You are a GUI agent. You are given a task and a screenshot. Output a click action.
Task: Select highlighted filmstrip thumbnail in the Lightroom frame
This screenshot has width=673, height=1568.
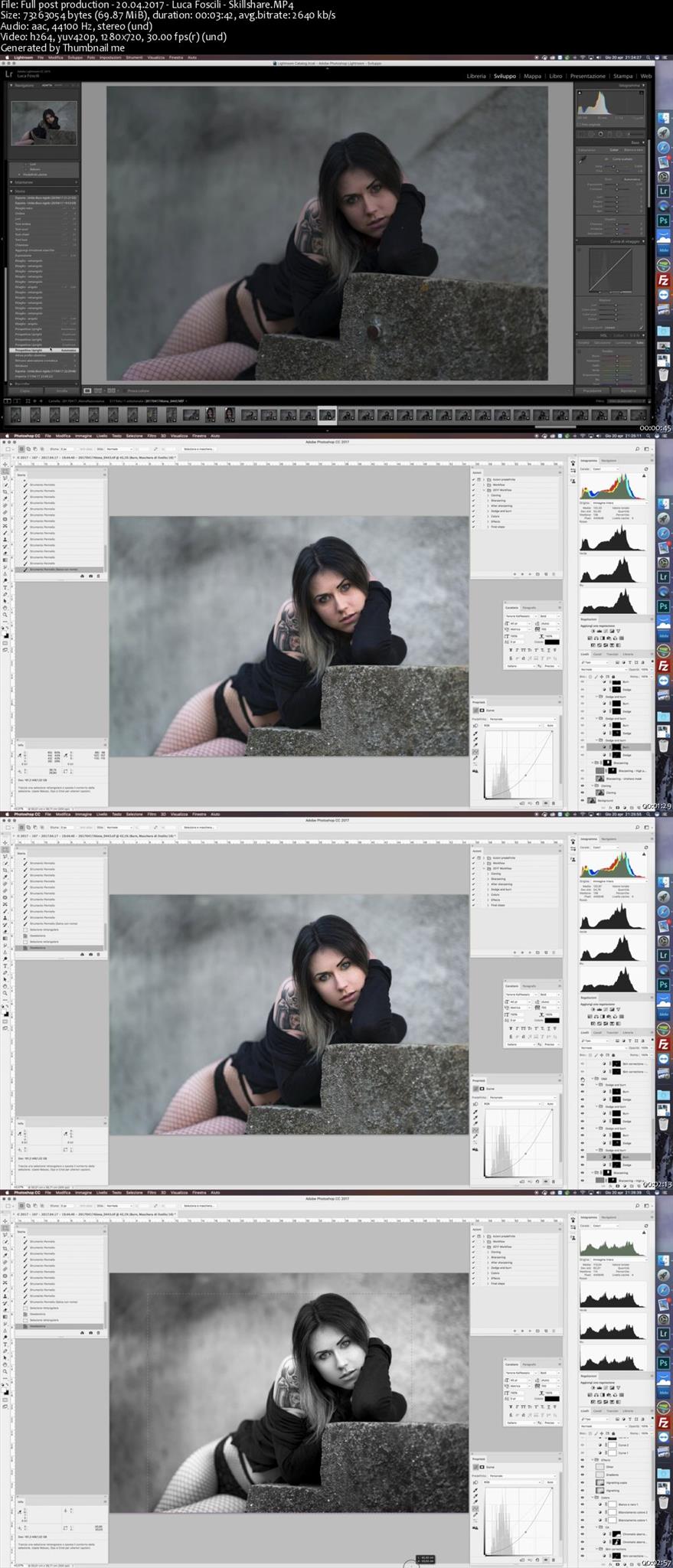click(327, 414)
